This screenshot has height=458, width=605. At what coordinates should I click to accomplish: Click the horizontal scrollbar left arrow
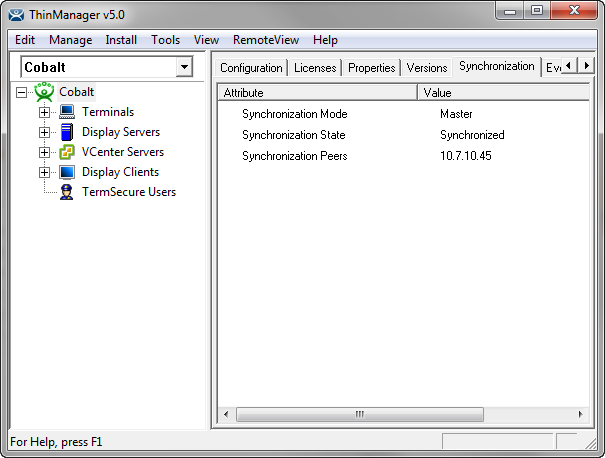[226, 414]
